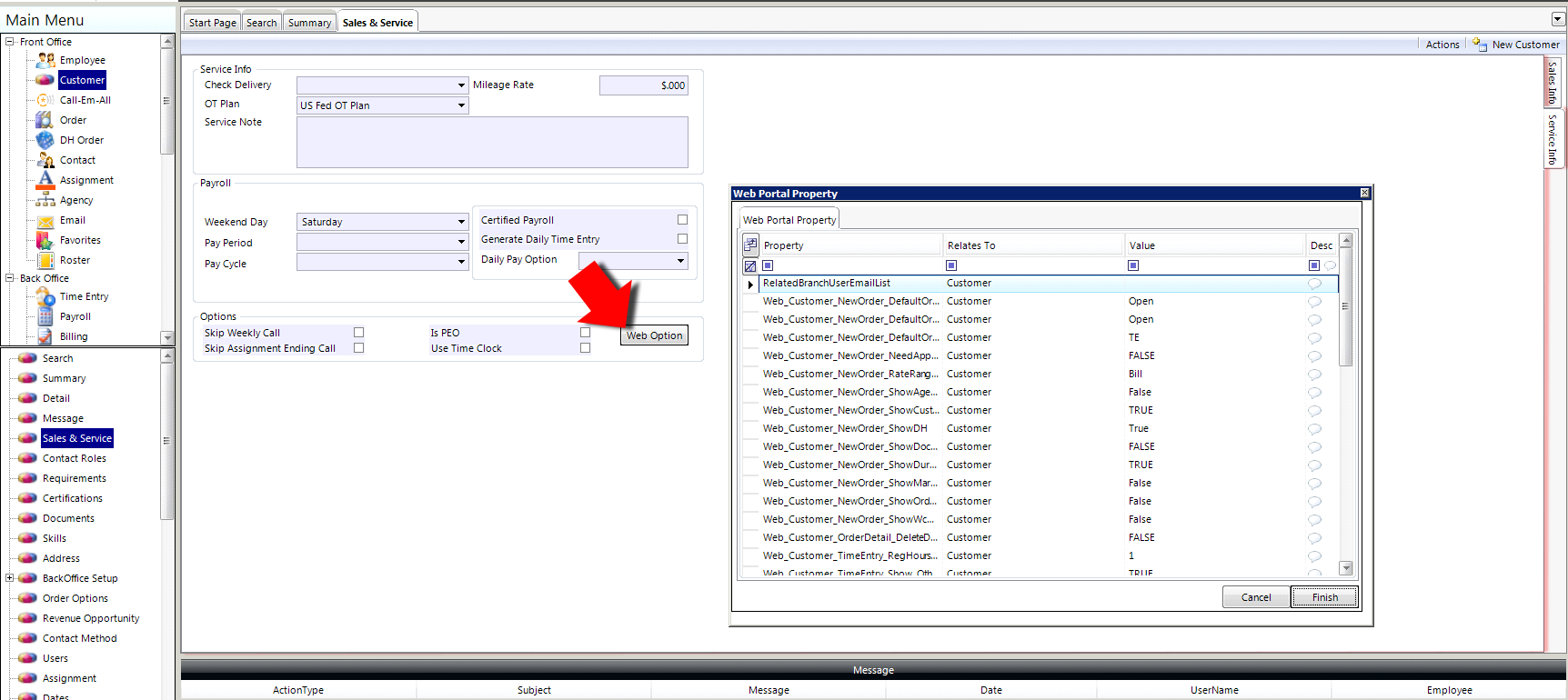Open the OT Plan dropdown
This screenshot has height=700, width=1568.
point(461,105)
